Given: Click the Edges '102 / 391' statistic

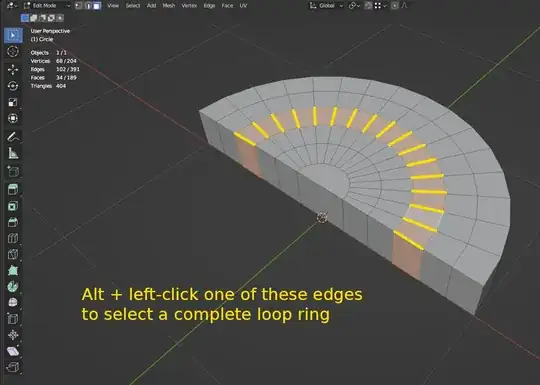Looking at the screenshot, I should 68,69.
